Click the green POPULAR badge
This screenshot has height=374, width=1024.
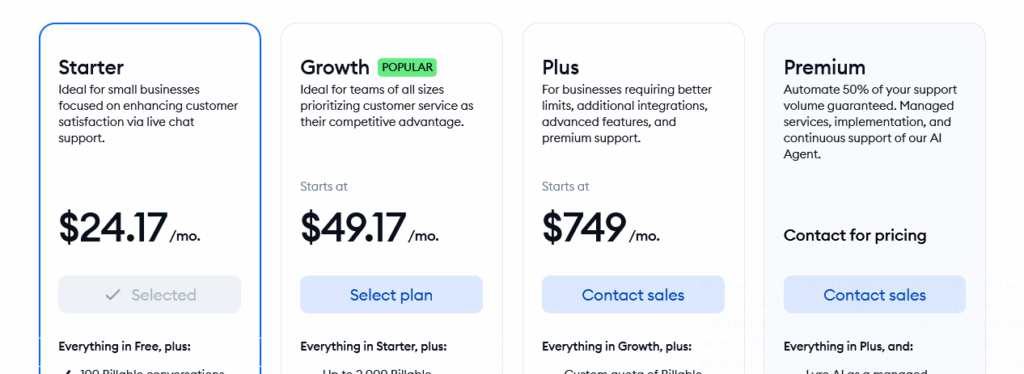407,67
